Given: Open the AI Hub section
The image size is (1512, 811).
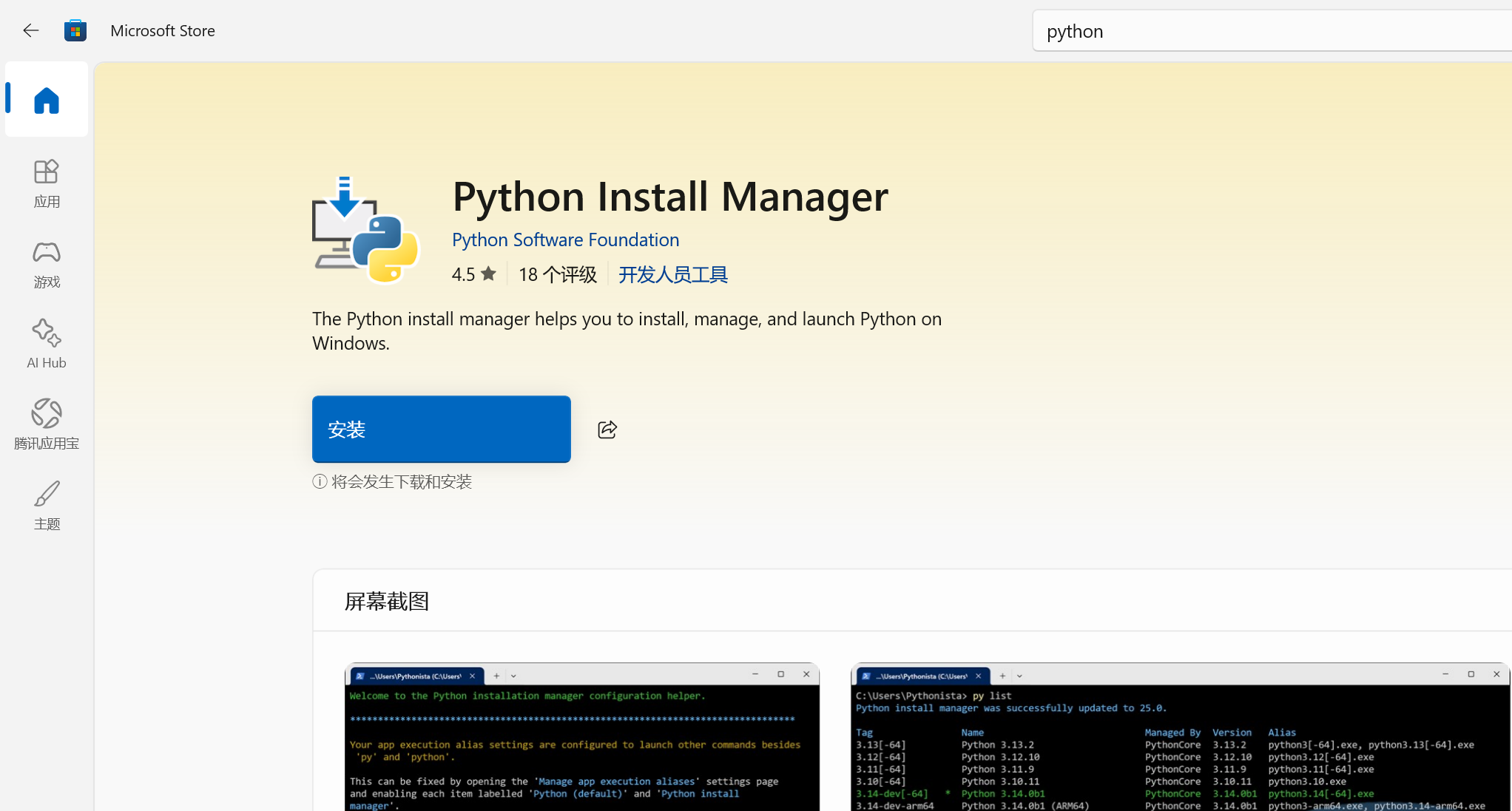Looking at the screenshot, I should pos(46,345).
